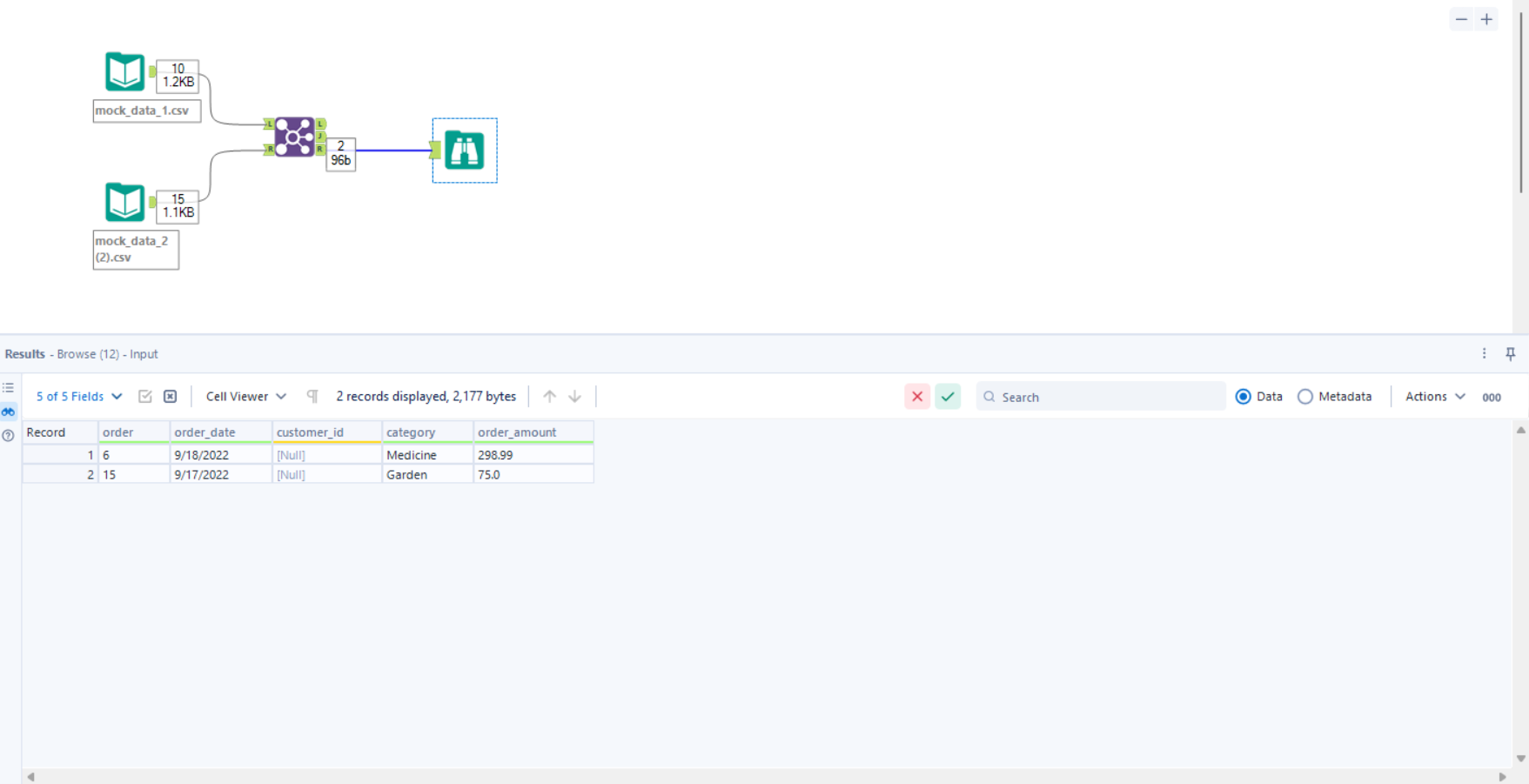Zoom in the canvas with plus button
1529x784 pixels.
click(1486, 19)
